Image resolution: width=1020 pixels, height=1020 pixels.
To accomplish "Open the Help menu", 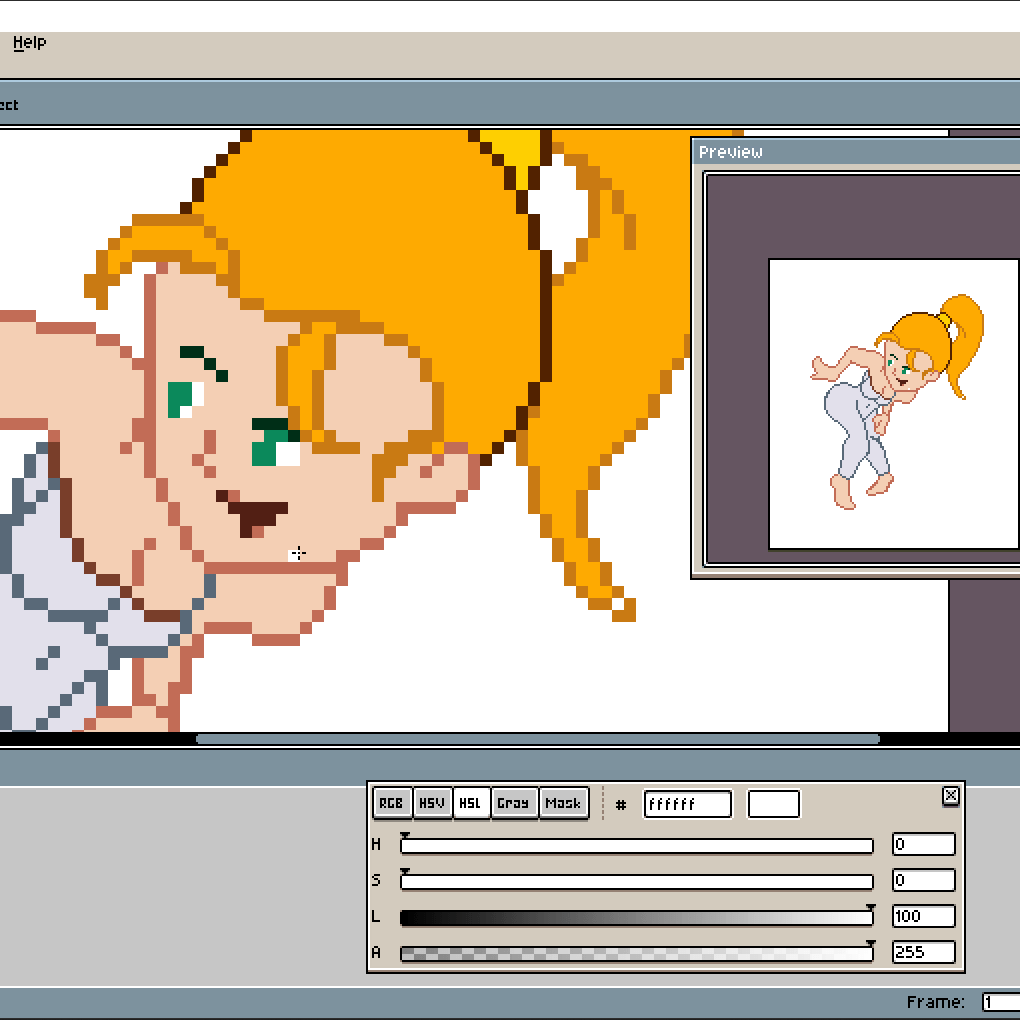I will [29, 42].
